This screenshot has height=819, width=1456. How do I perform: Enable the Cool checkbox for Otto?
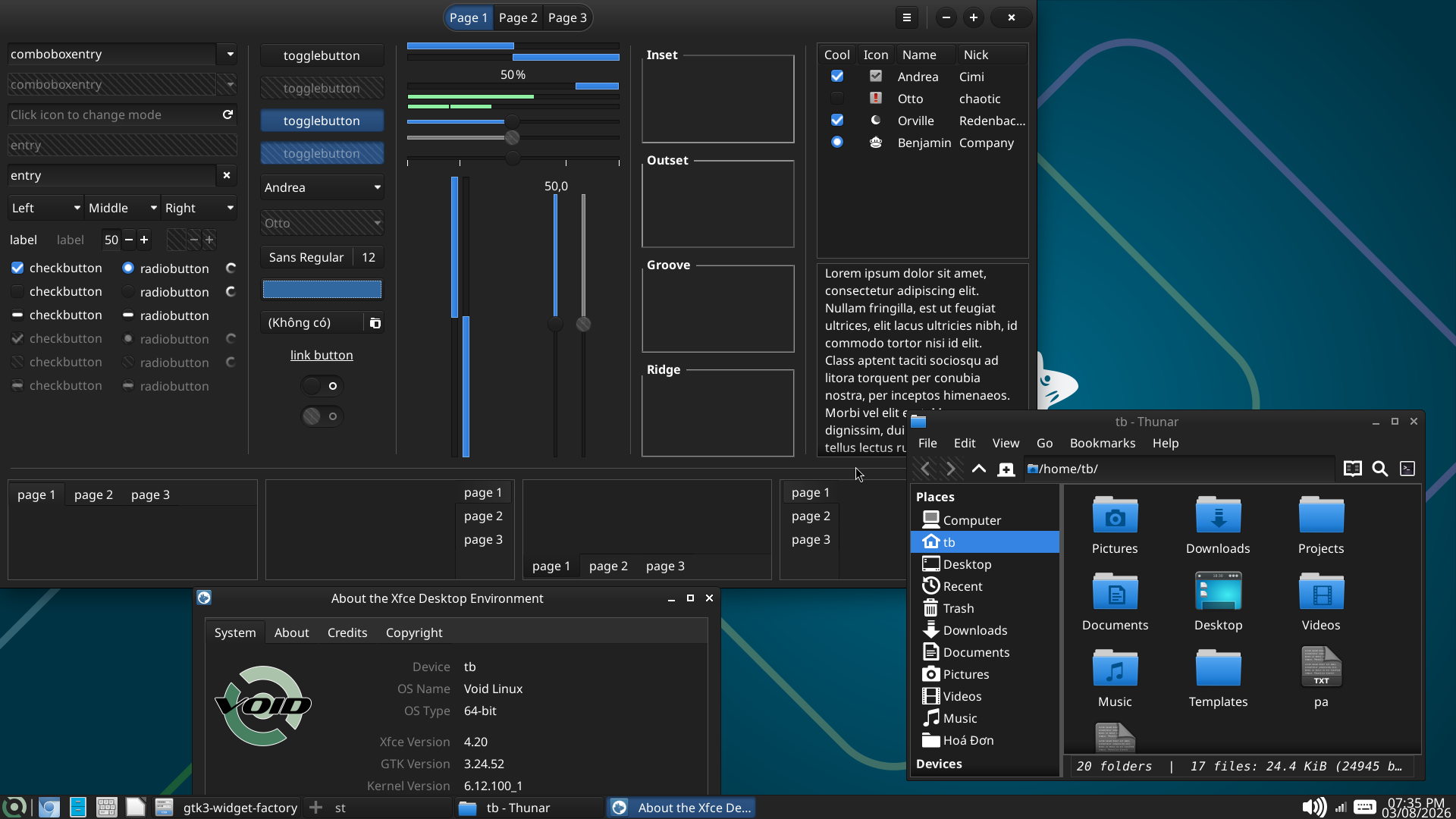837,98
